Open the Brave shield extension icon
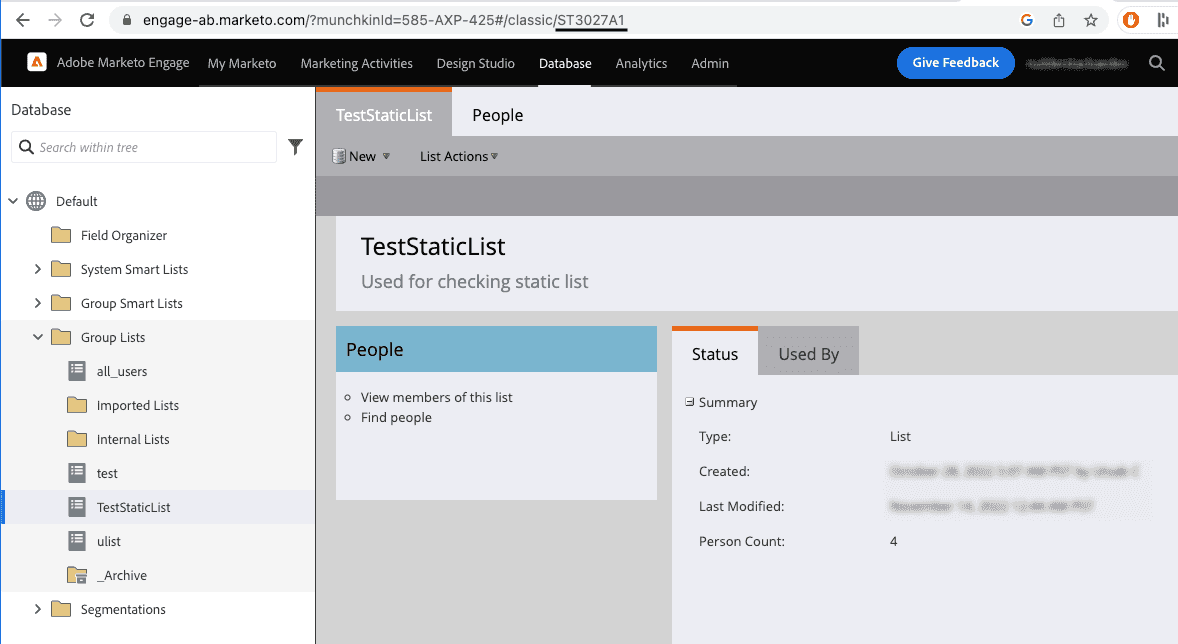1178x644 pixels. tap(1131, 20)
